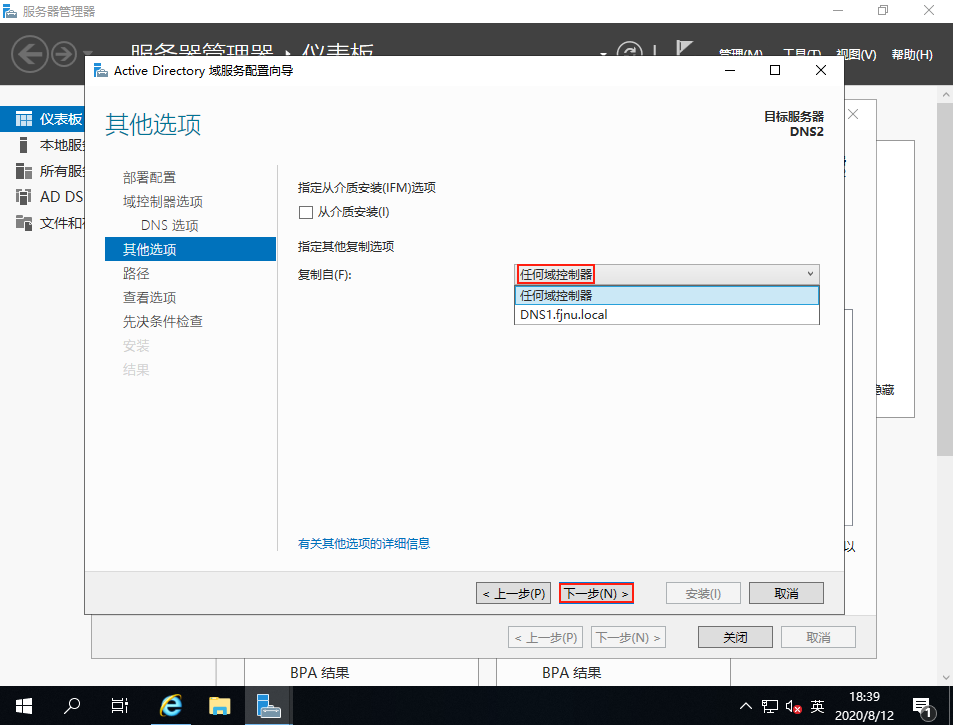Click 取消 in the AD wizard
Screen dimensions: 953x725
786,593
